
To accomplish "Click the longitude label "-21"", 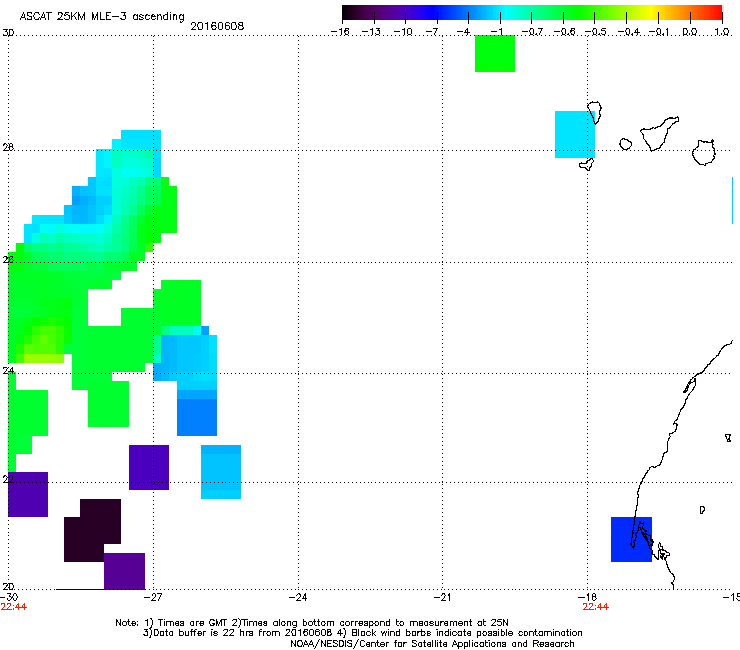I will click(x=443, y=597).
